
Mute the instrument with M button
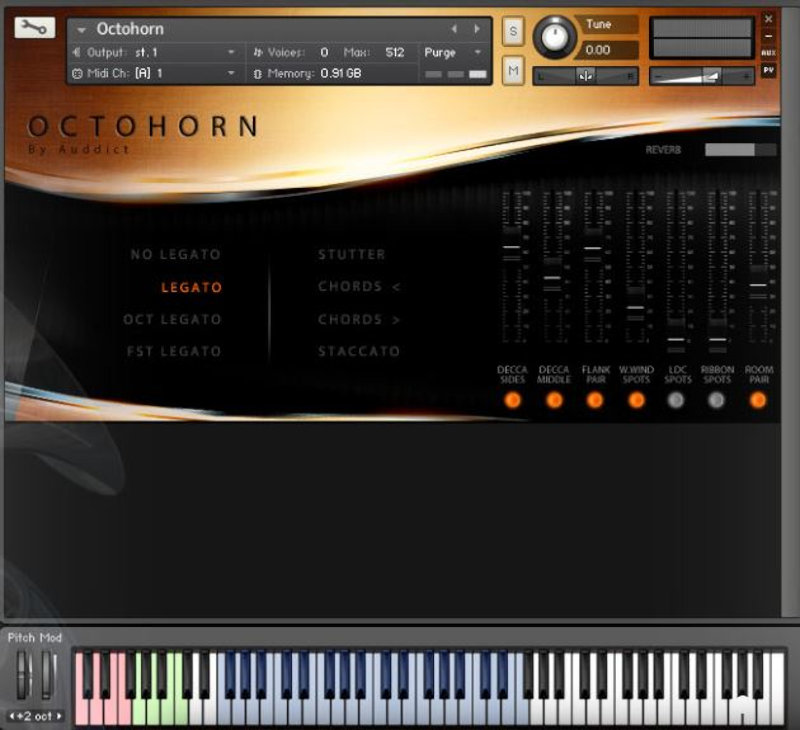coord(513,71)
